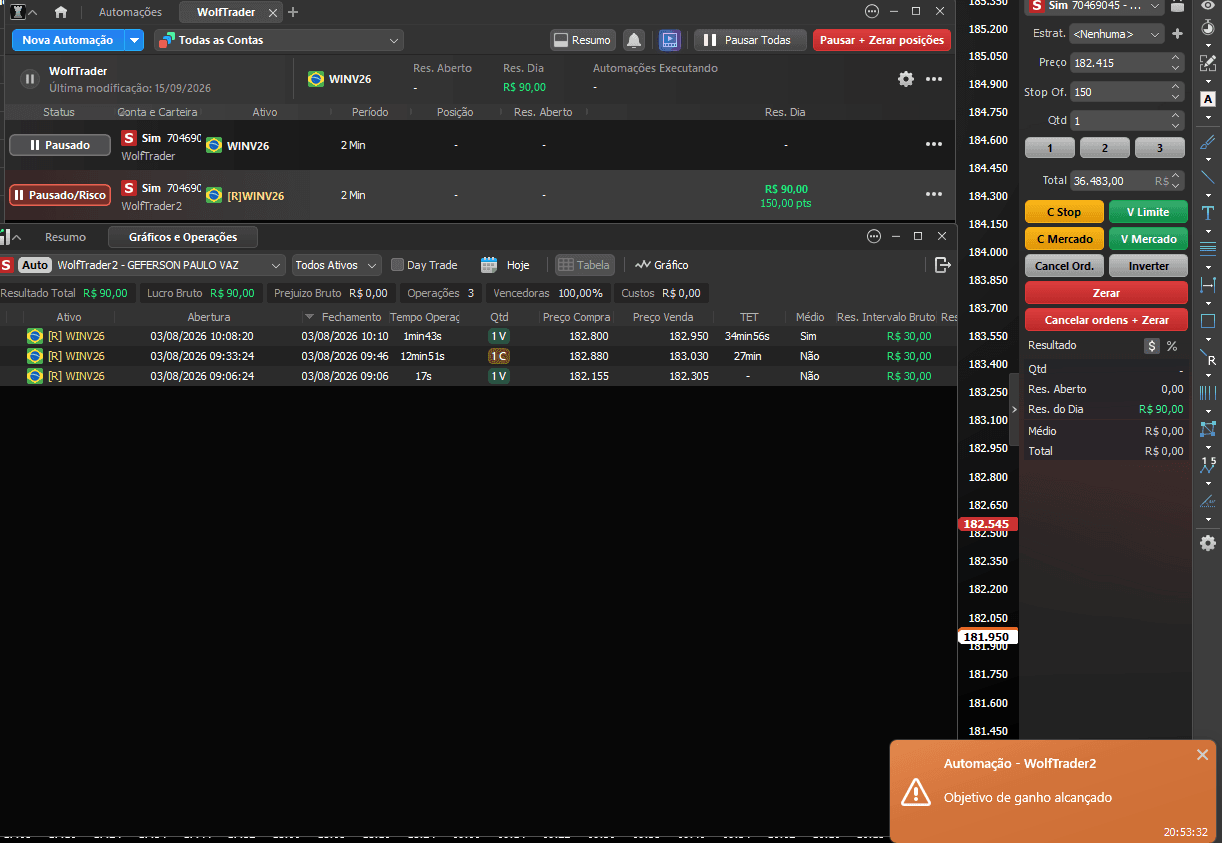Select the Gráficos e Operações tab
Image resolution: width=1222 pixels, height=843 pixels.
(x=183, y=237)
